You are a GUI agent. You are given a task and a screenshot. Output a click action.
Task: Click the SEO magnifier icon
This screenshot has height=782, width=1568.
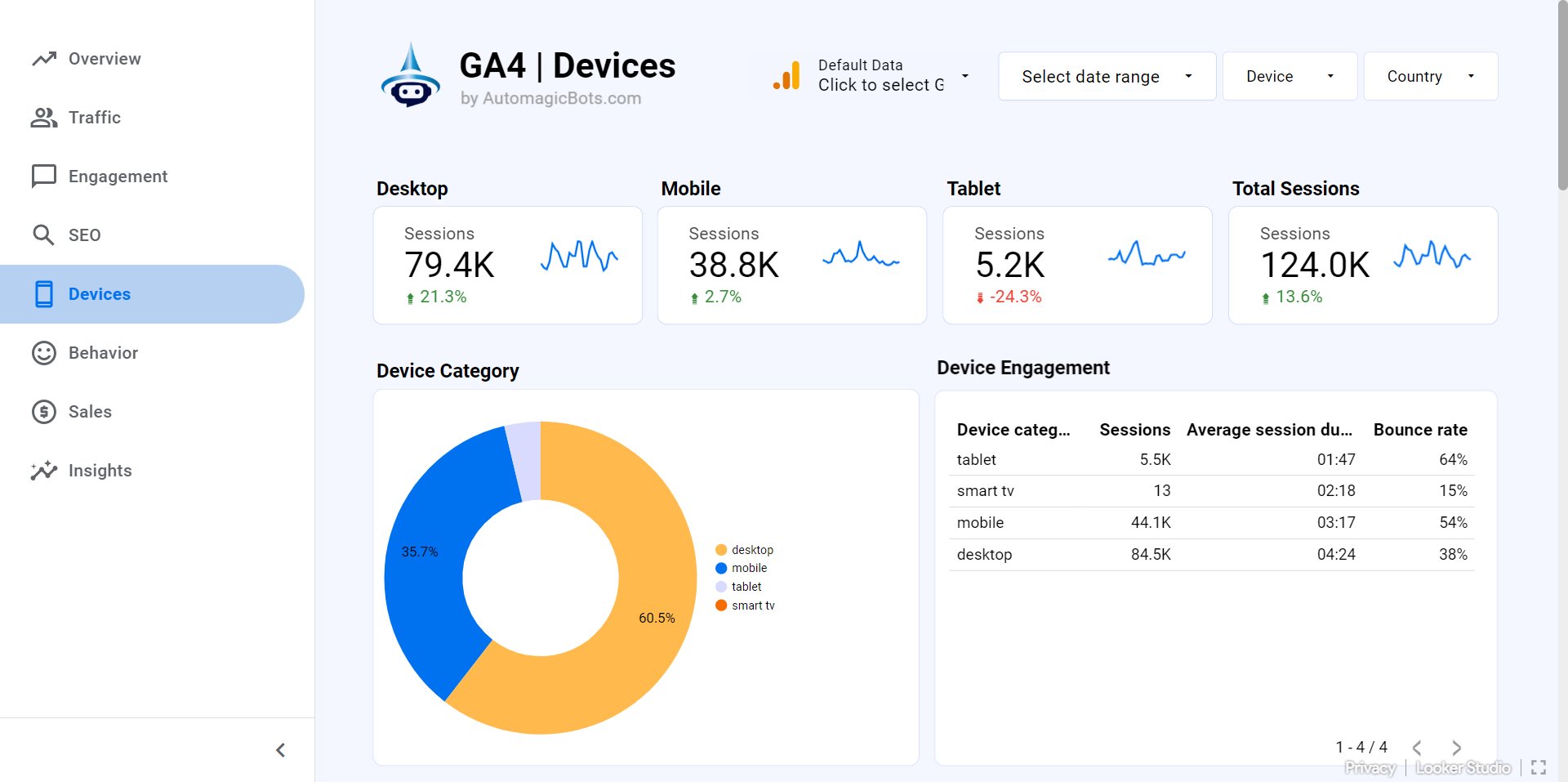[x=43, y=235]
